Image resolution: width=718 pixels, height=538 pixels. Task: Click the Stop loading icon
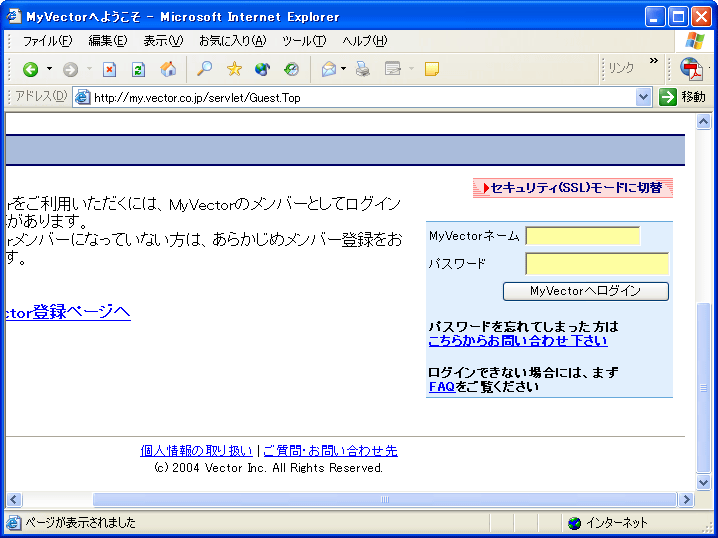(109, 69)
